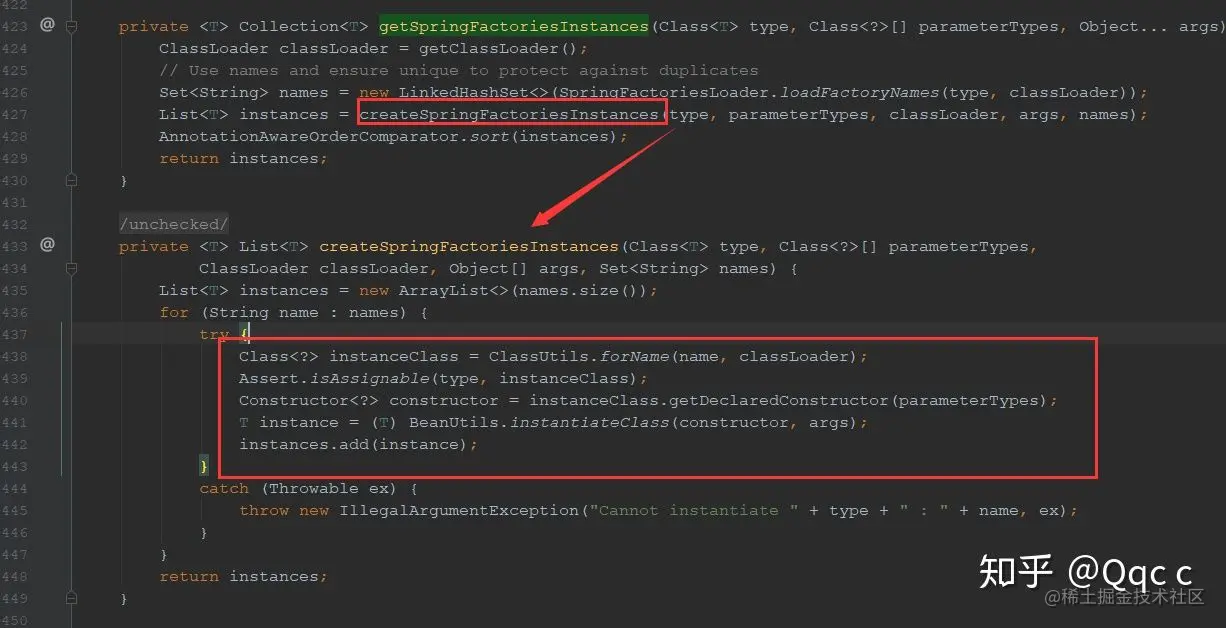Click the 'try' keyword on line 437
Screen dimensions: 1226x628
(x=214, y=334)
